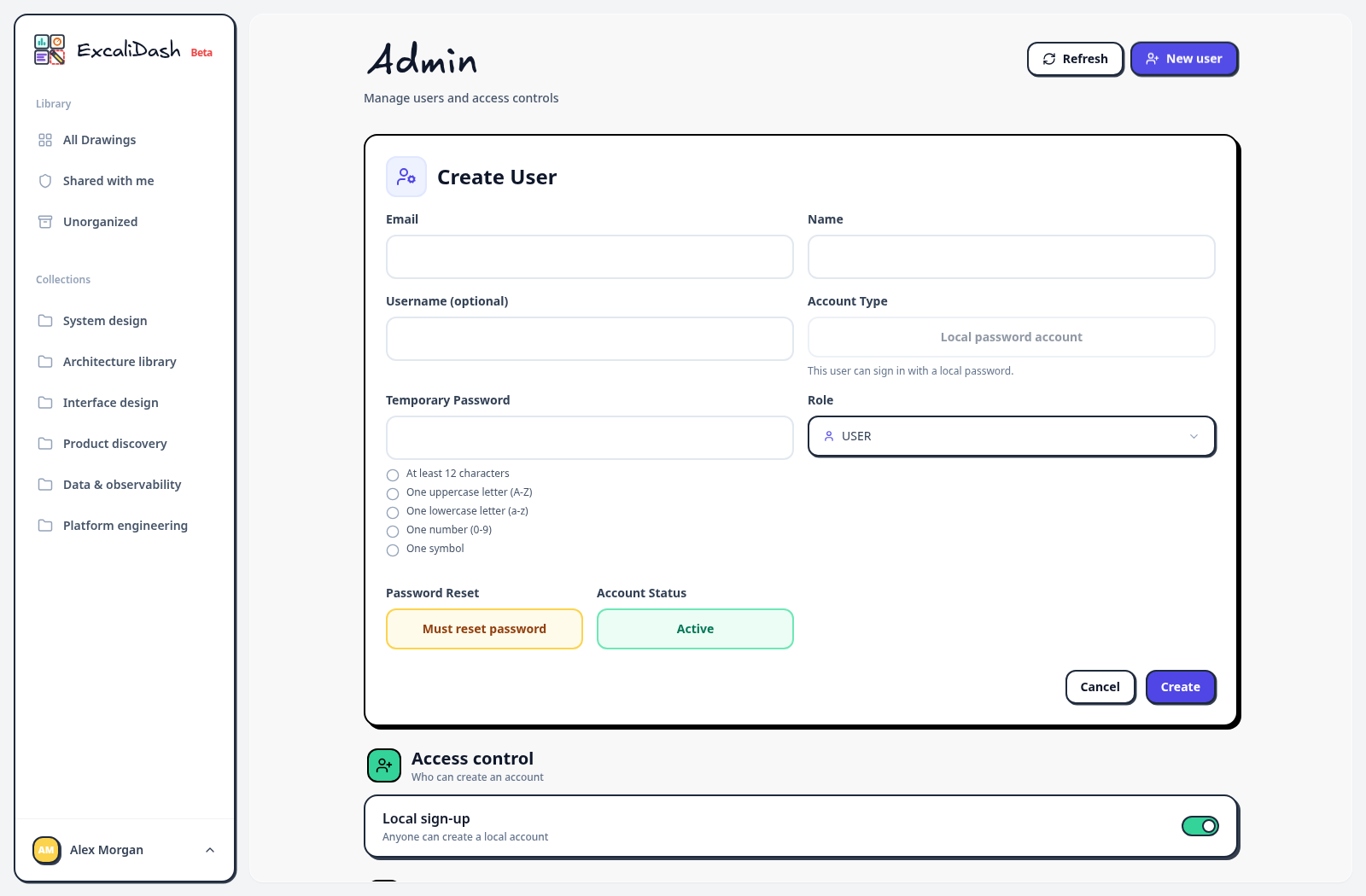Toggle the Active account status
The height and width of the screenshot is (896, 1366).
tap(695, 629)
